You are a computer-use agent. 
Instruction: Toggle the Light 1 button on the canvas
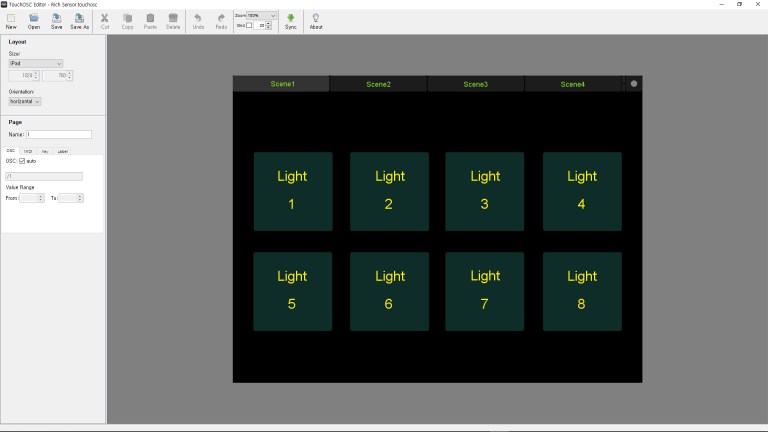(292, 191)
